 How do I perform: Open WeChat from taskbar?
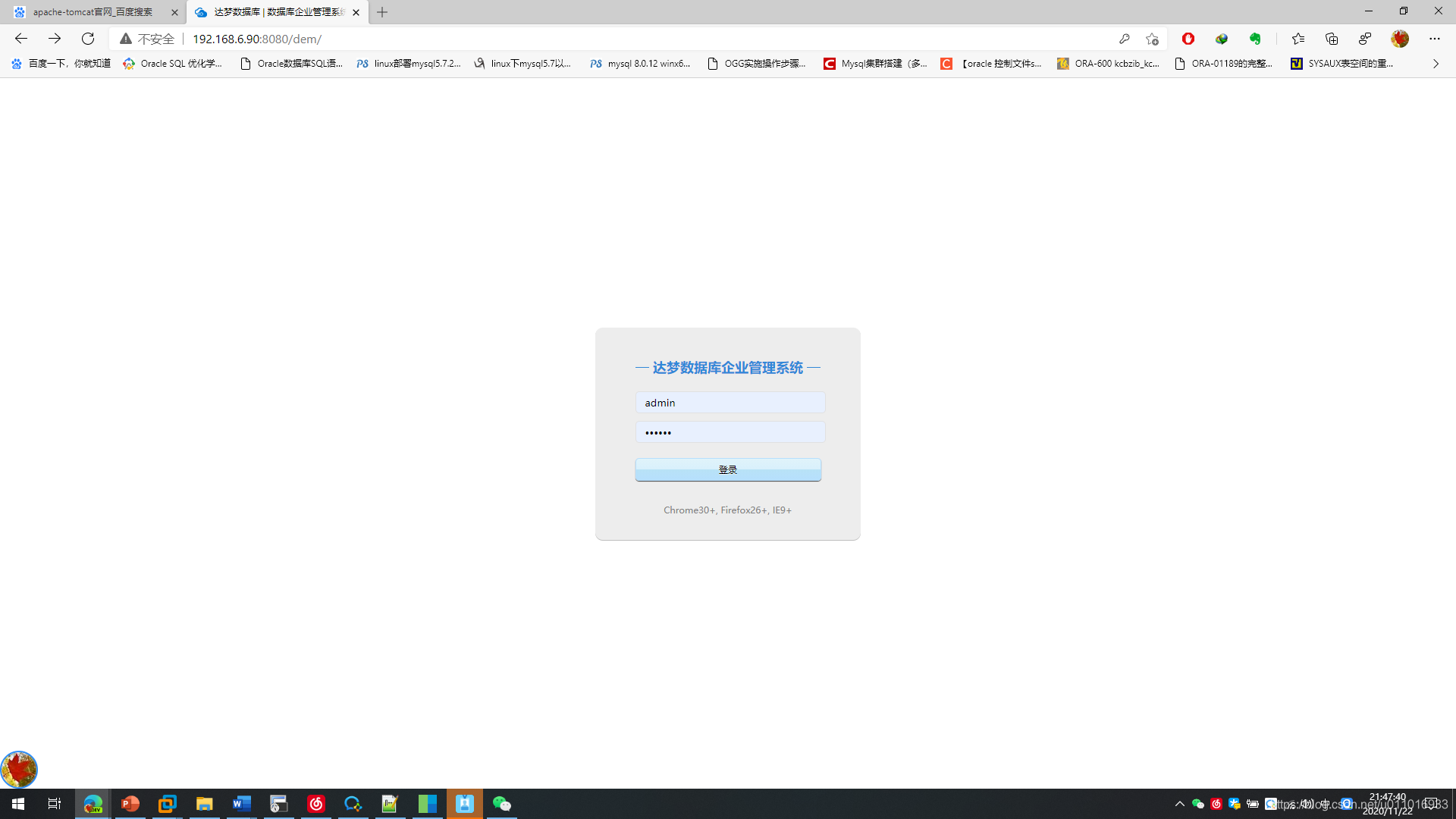(501, 804)
